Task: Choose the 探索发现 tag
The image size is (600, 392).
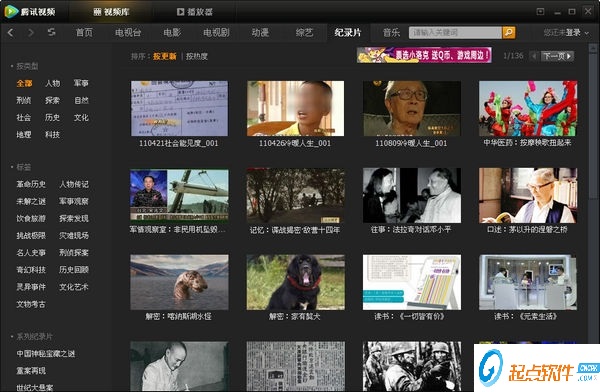Action: coord(74,219)
